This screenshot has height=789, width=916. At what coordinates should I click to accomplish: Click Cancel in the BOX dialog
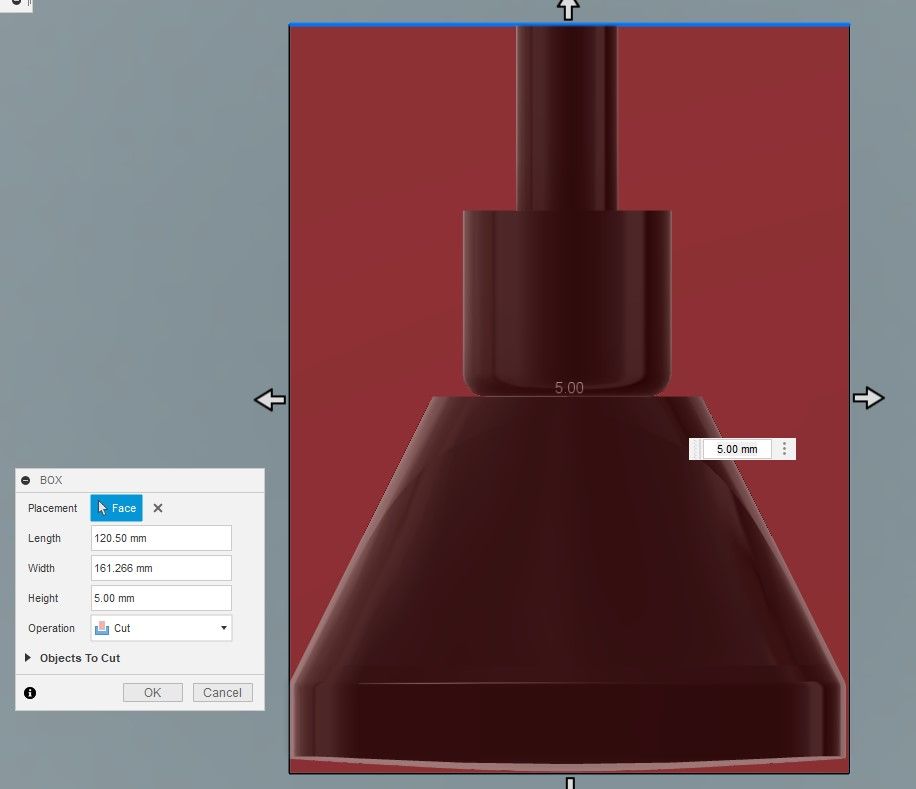tap(223, 693)
